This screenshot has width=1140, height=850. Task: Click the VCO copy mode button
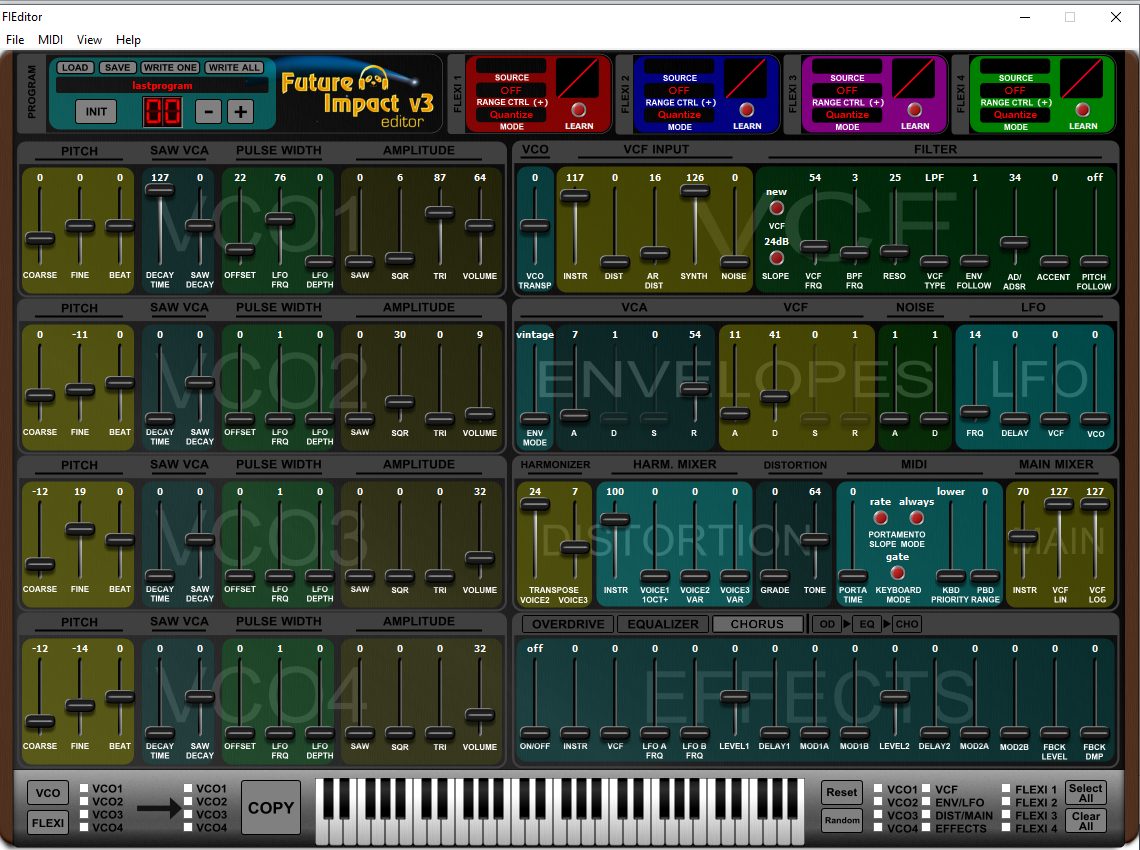point(48,793)
